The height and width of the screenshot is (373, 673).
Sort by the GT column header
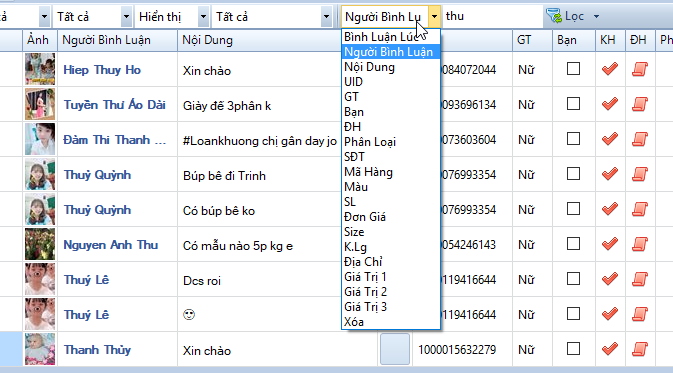coord(532,40)
